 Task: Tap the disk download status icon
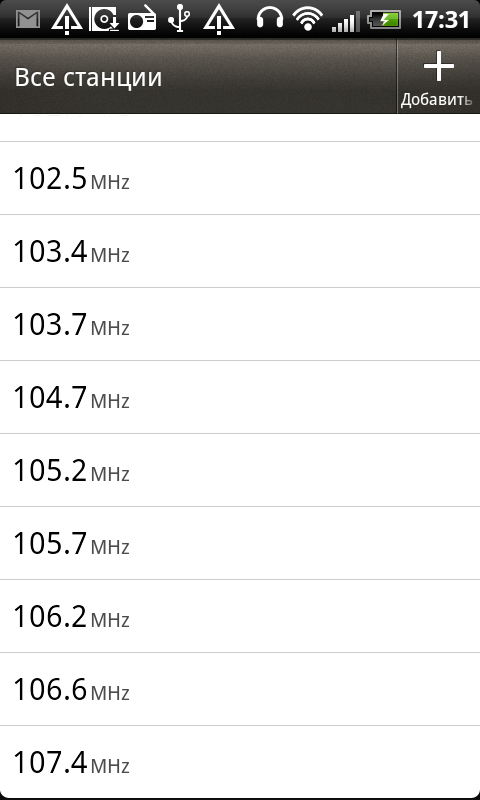105,20
